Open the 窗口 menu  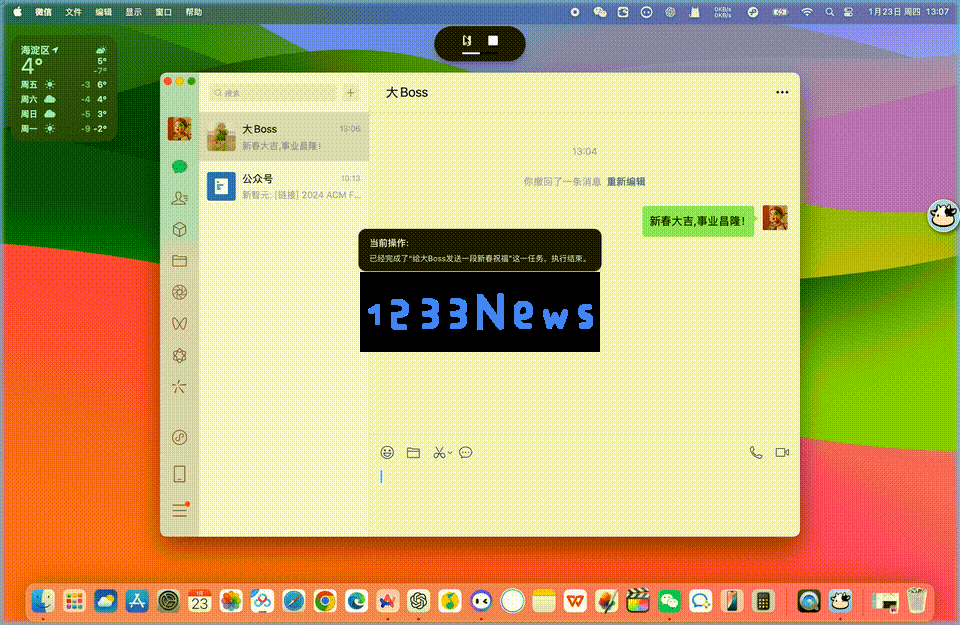(163, 12)
